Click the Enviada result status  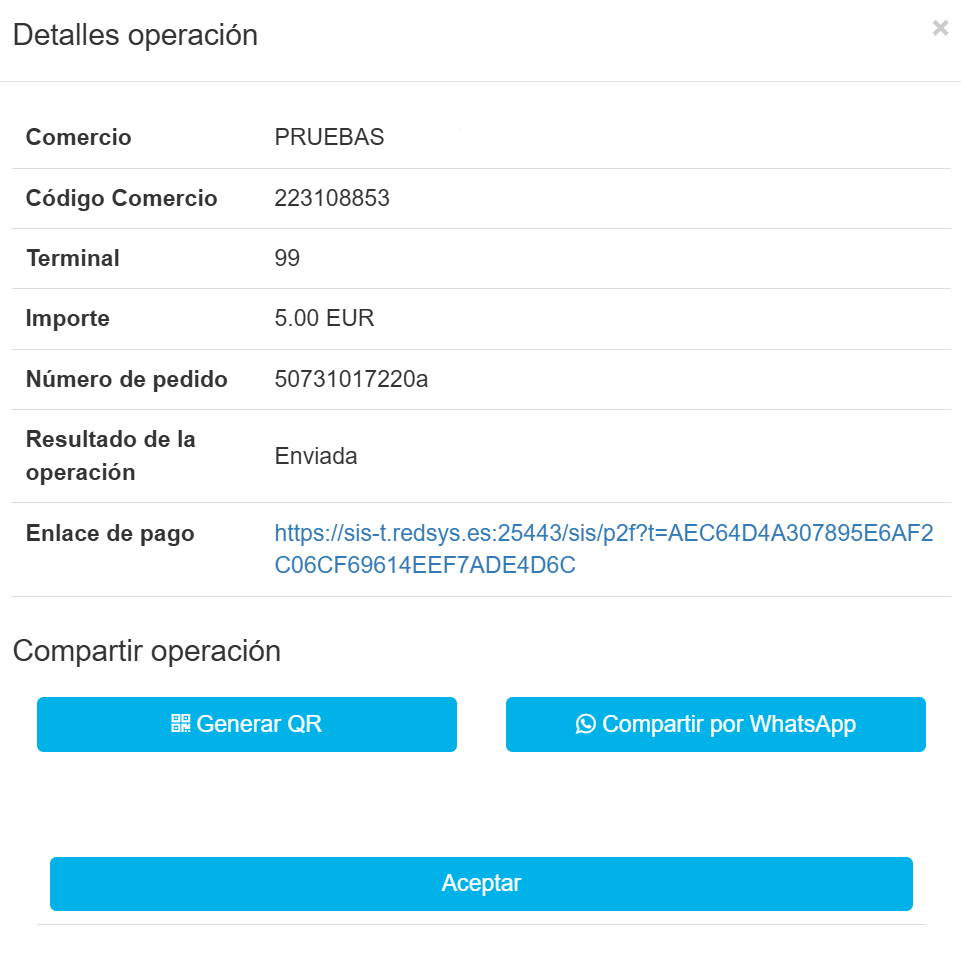316,456
